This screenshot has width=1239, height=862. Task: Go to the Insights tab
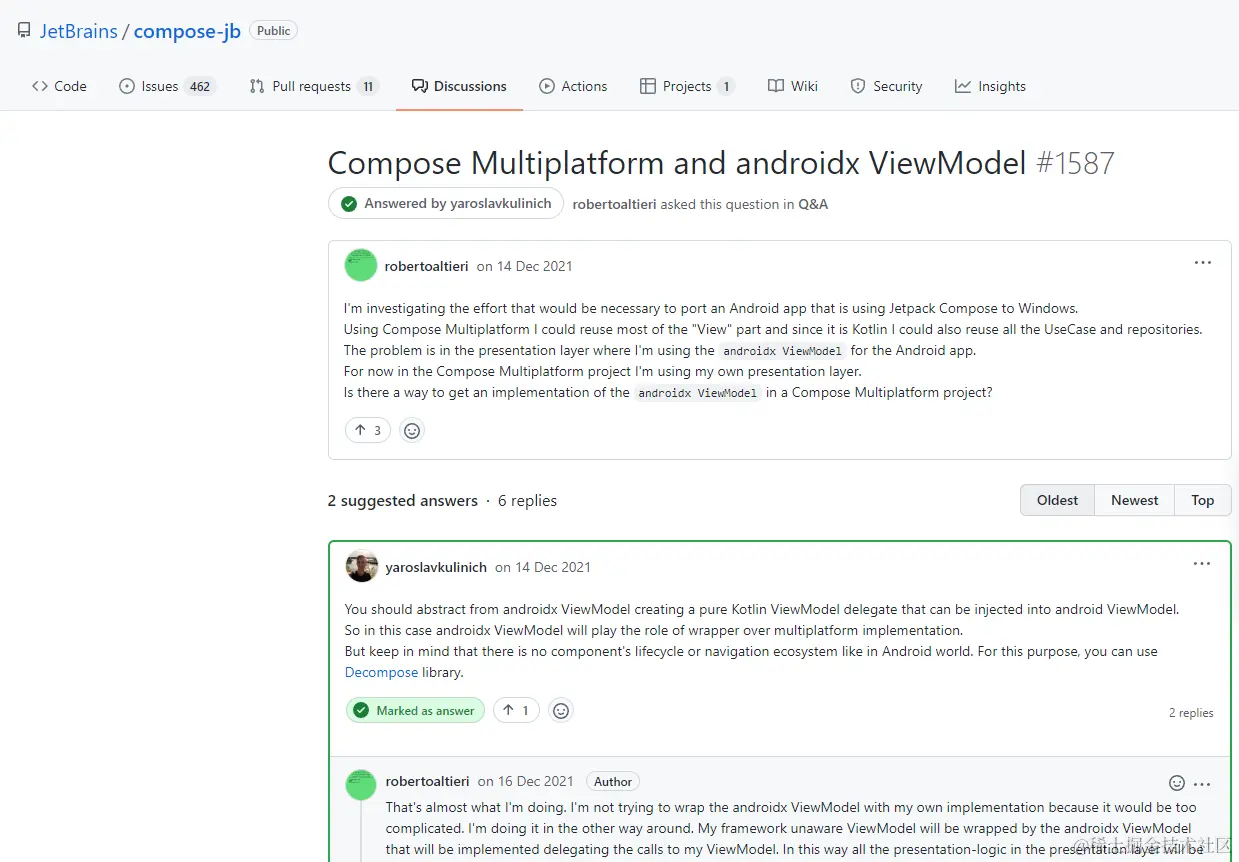click(990, 86)
